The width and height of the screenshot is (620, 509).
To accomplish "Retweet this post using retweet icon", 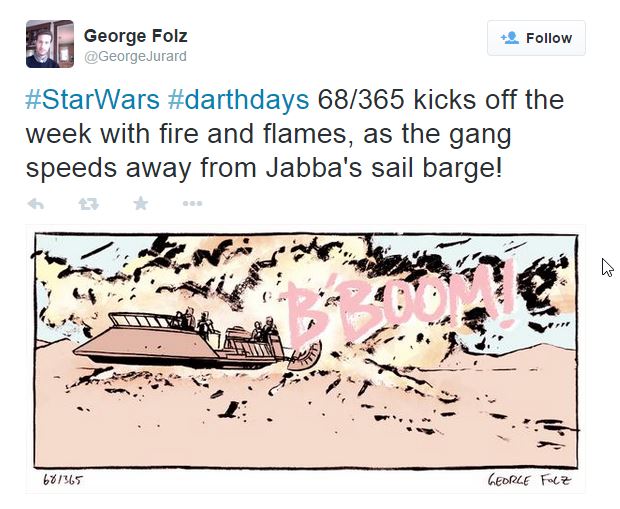I will point(88,204).
